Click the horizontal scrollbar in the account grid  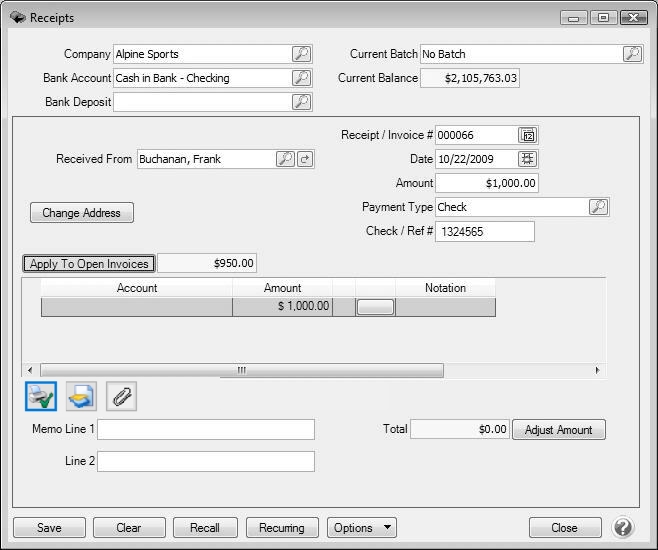click(x=241, y=370)
